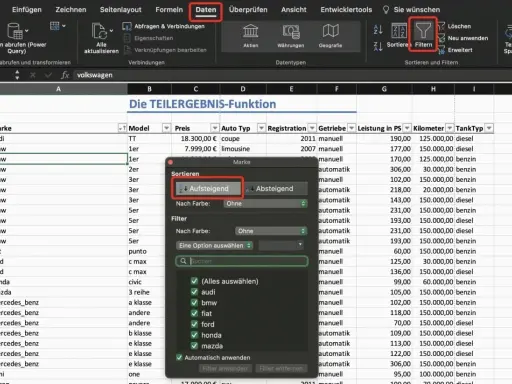The width and height of the screenshot is (512, 384).
Task: Uncheck the audi checkbox
Action: (x=194, y=292)
